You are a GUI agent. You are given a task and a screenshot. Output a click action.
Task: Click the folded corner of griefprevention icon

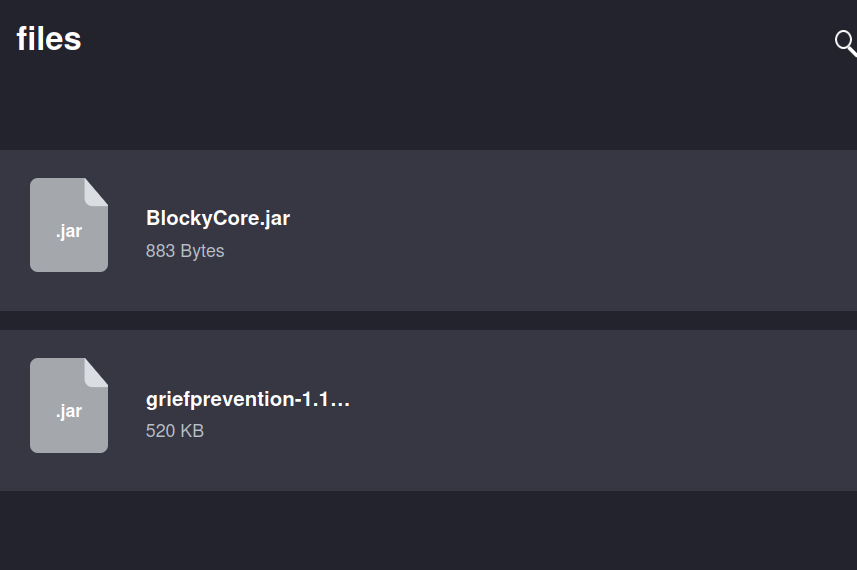(96, 370)
